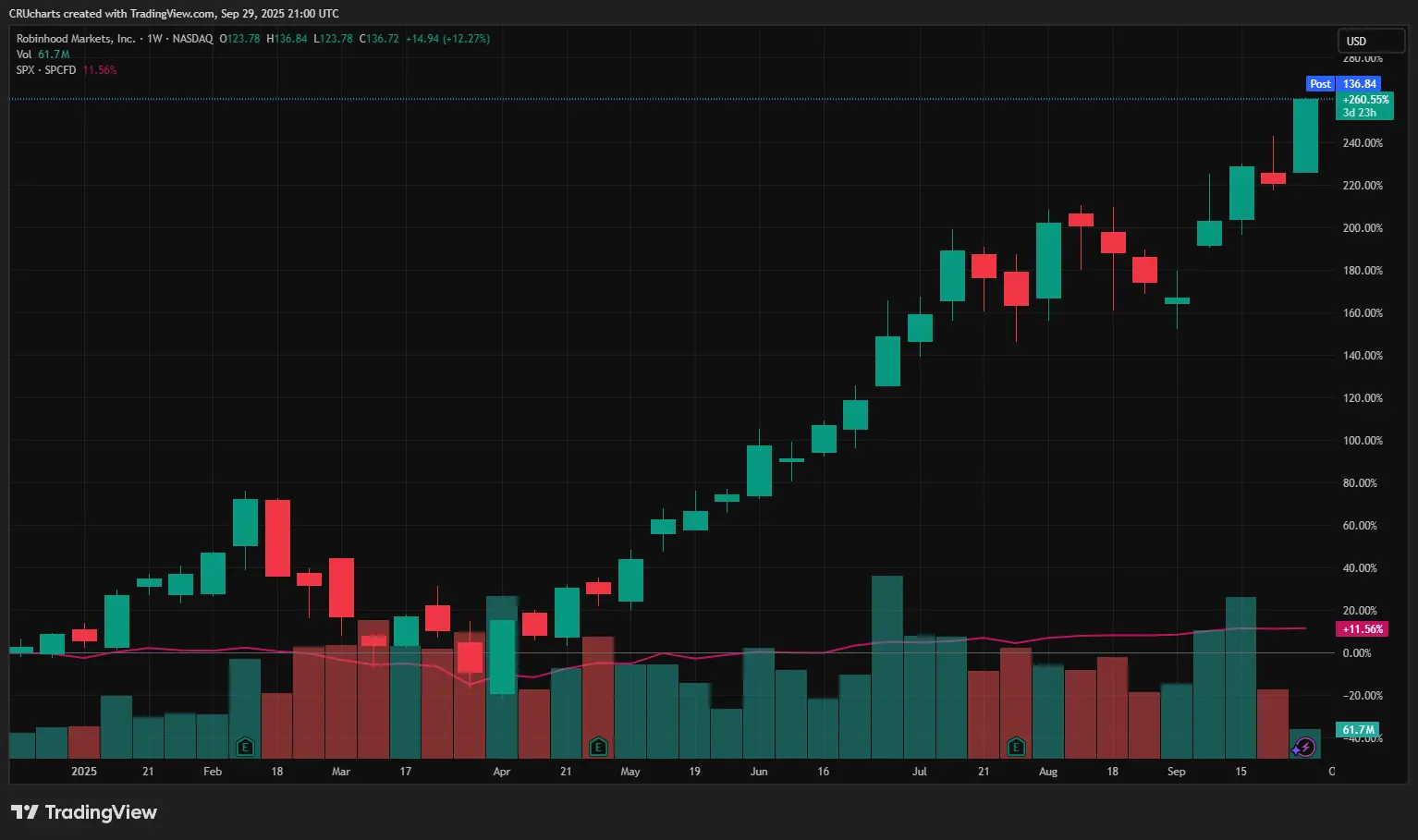Image resolution: width=1418 pixels, height=840 pixels.
Task: Click the earnings marker near February 18
Action: coord(245,746)
